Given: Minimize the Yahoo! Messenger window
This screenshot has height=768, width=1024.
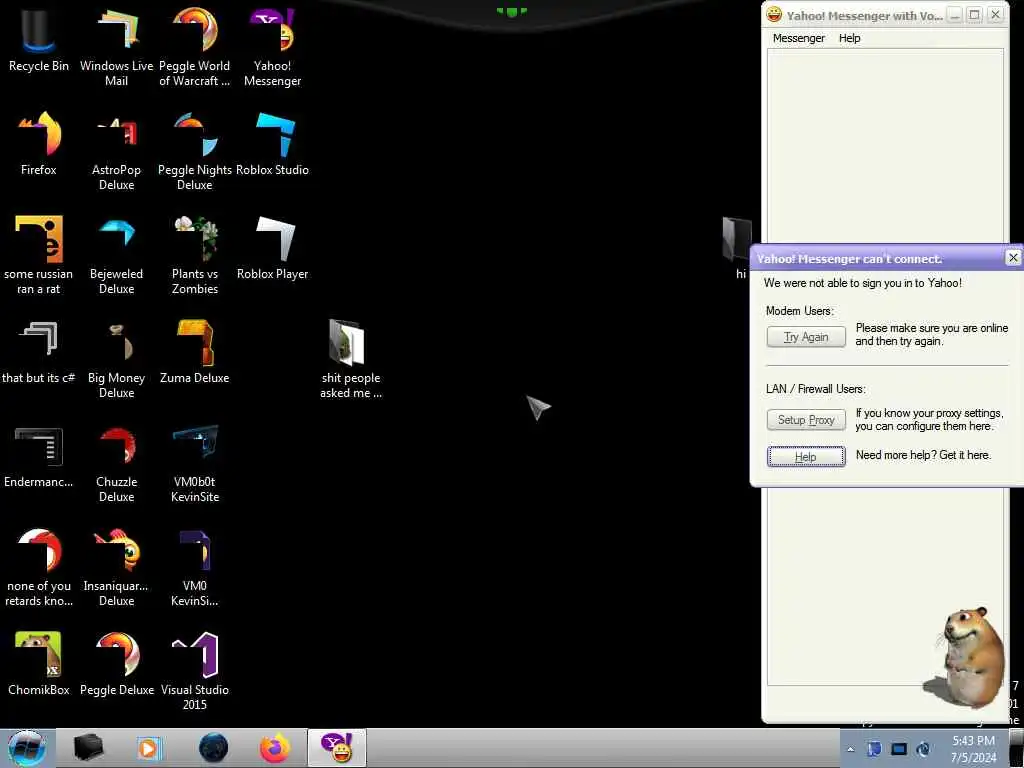Looking at the screenshot, I should point(955,14).
